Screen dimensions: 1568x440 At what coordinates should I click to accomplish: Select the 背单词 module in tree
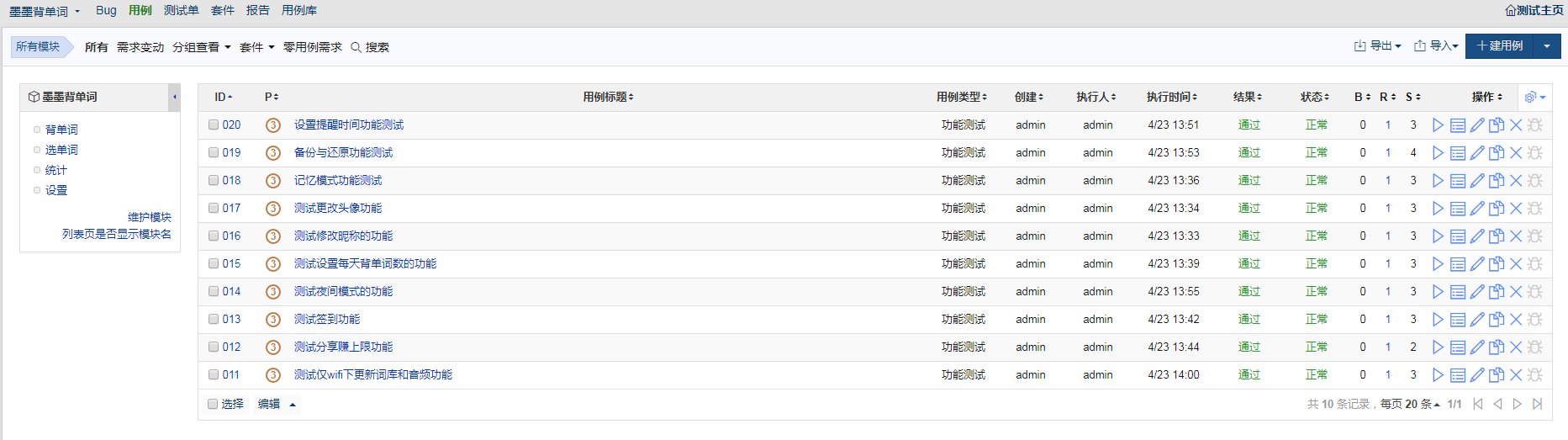[x=61, y=130]
